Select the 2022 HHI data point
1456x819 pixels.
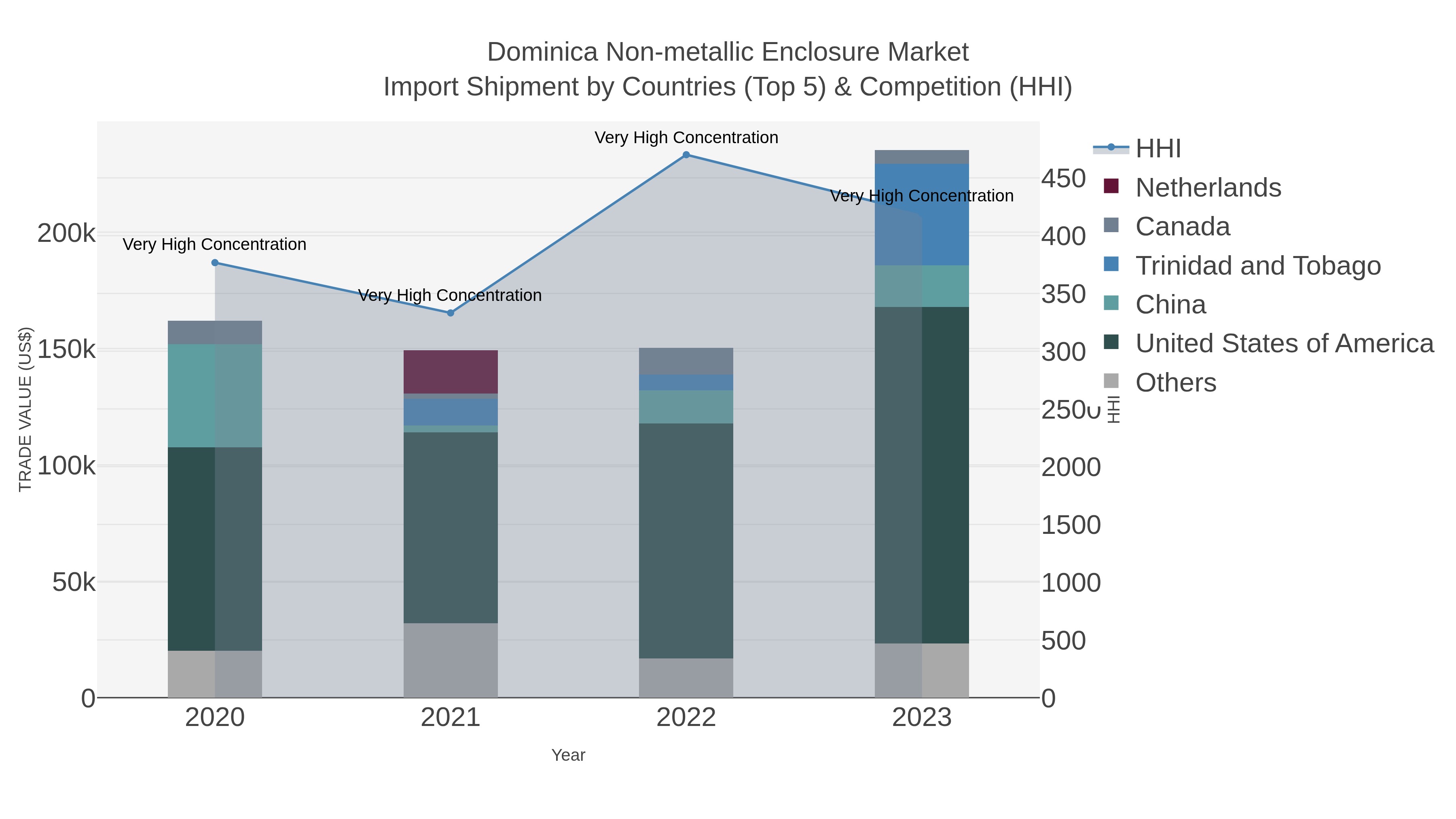tap(686, 155)
